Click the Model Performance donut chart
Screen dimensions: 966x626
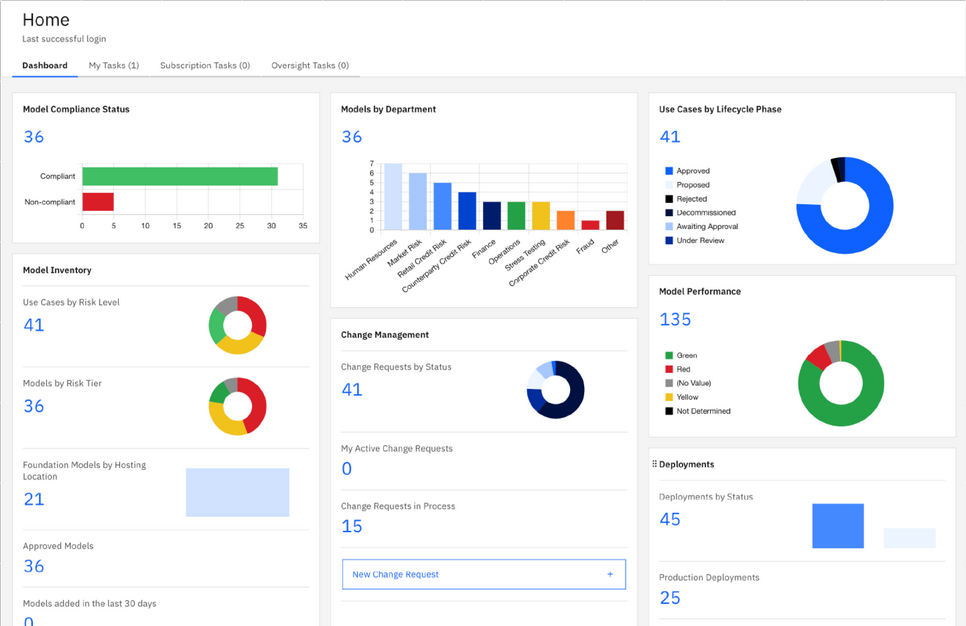(841, 383)
